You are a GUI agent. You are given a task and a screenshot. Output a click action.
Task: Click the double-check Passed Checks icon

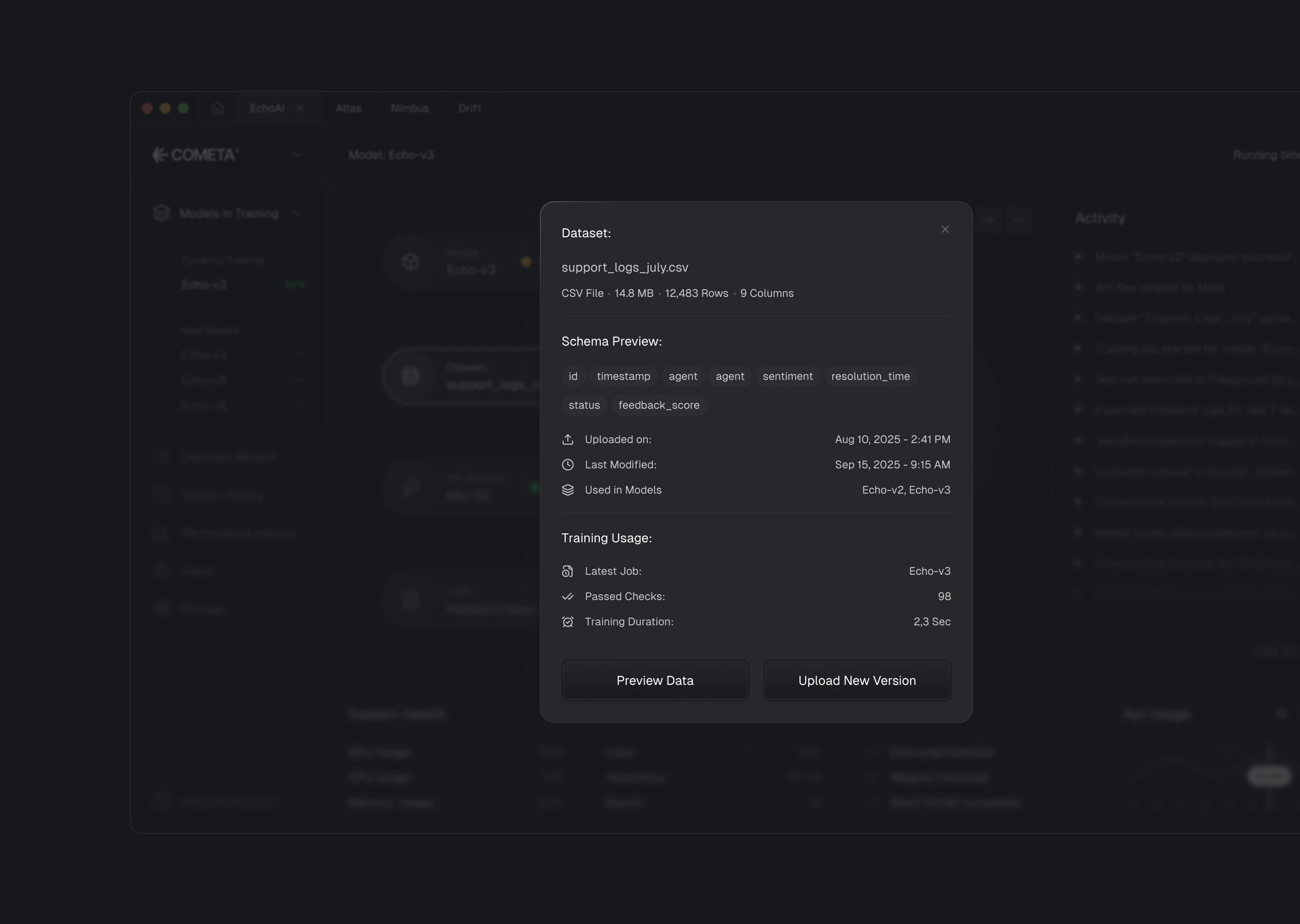(567, 597)
